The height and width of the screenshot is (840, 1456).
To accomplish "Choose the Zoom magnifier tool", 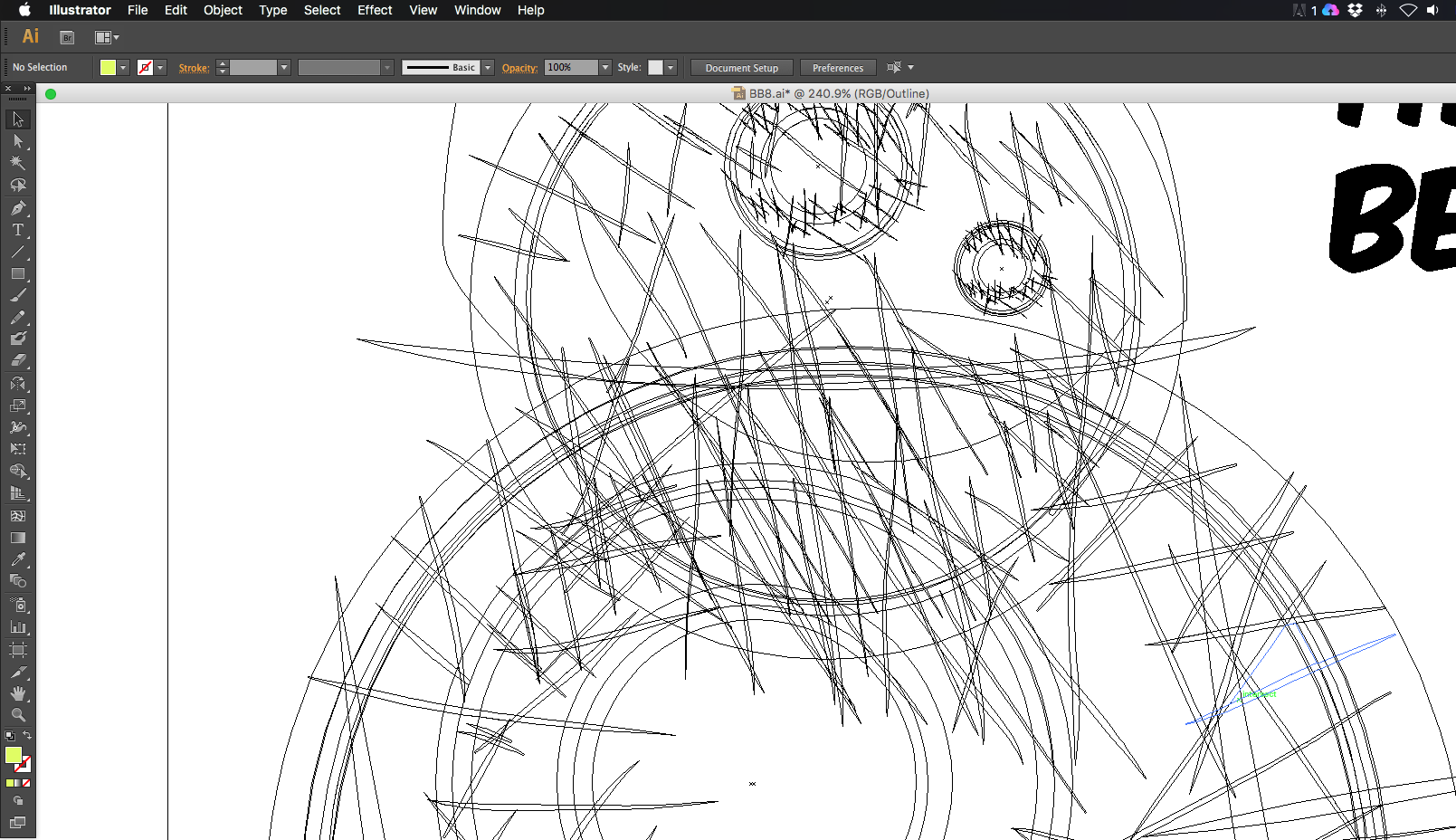I will 17,715.
